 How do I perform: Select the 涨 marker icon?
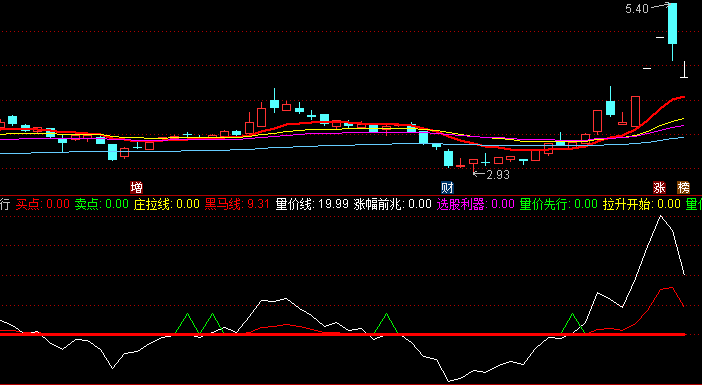659,187
